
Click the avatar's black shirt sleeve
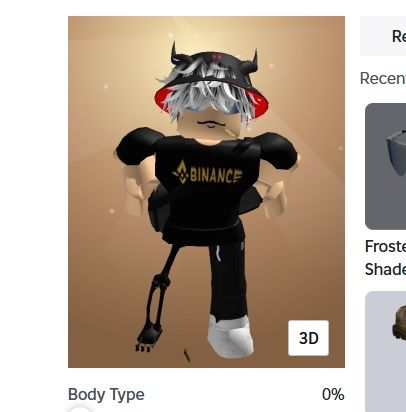(x=135, y=146)
